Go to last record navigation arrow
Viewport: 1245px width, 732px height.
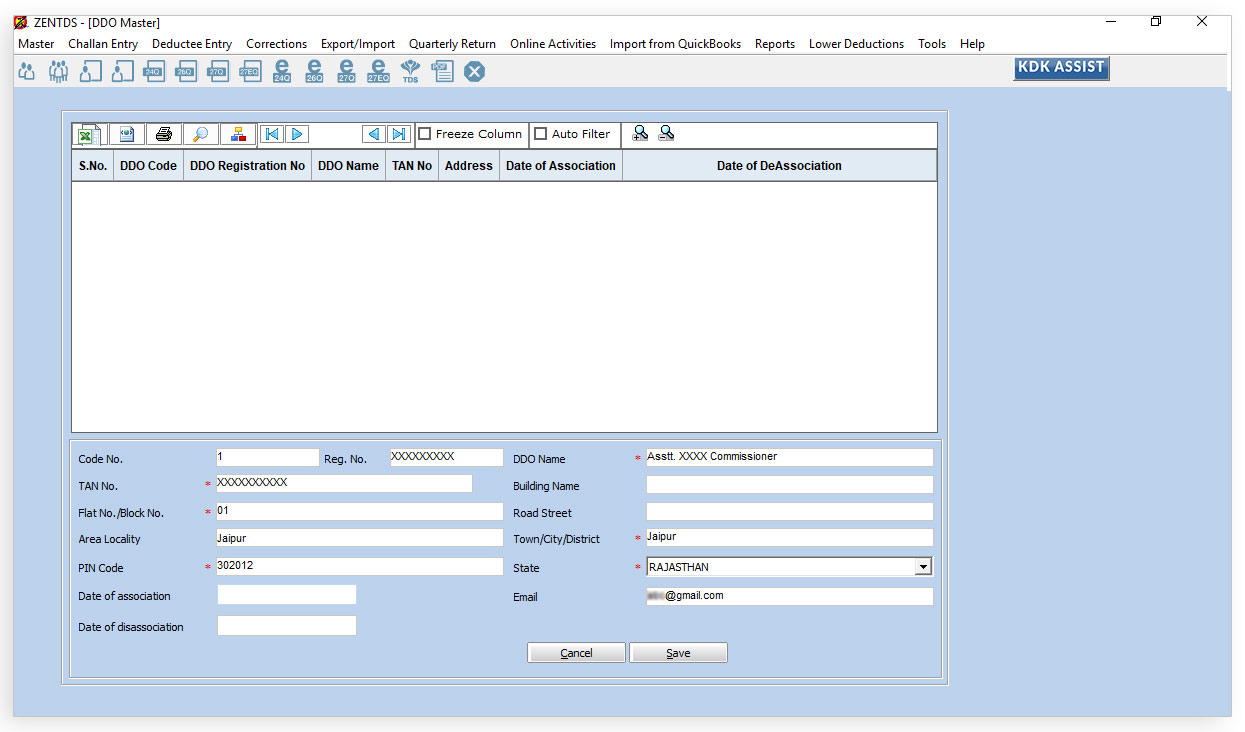(398, 134)
